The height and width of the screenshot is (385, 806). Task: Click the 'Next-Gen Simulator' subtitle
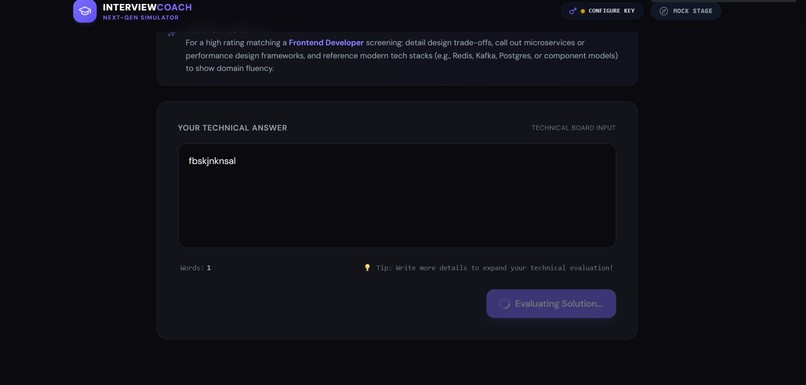140,17
